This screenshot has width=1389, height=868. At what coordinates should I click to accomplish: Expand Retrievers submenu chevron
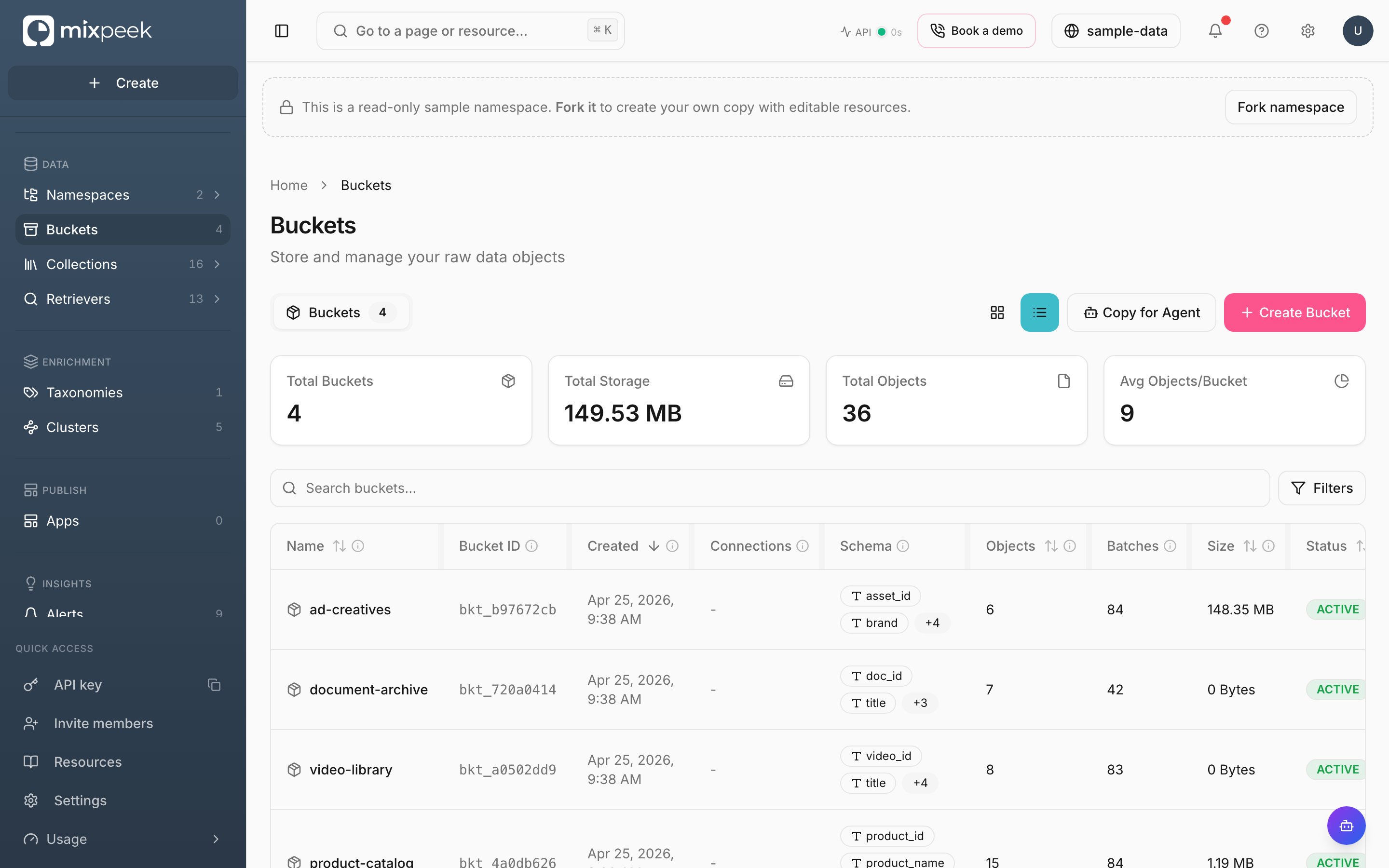pos(217,299)
